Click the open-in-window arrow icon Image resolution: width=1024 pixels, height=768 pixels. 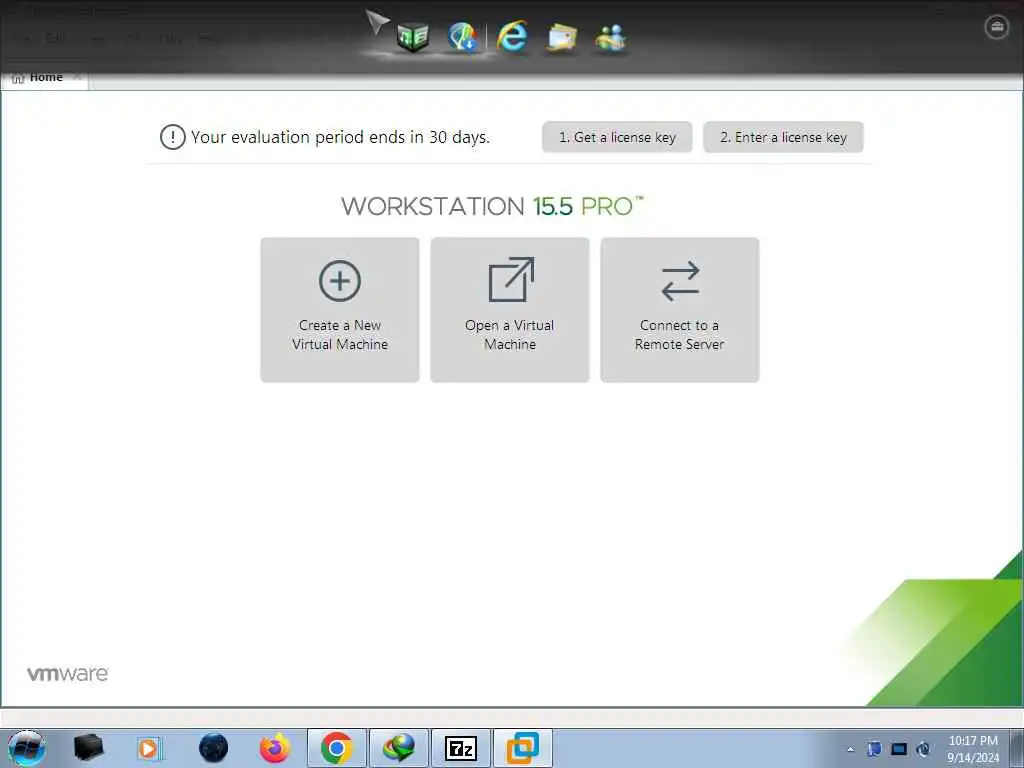click(511, 280)
